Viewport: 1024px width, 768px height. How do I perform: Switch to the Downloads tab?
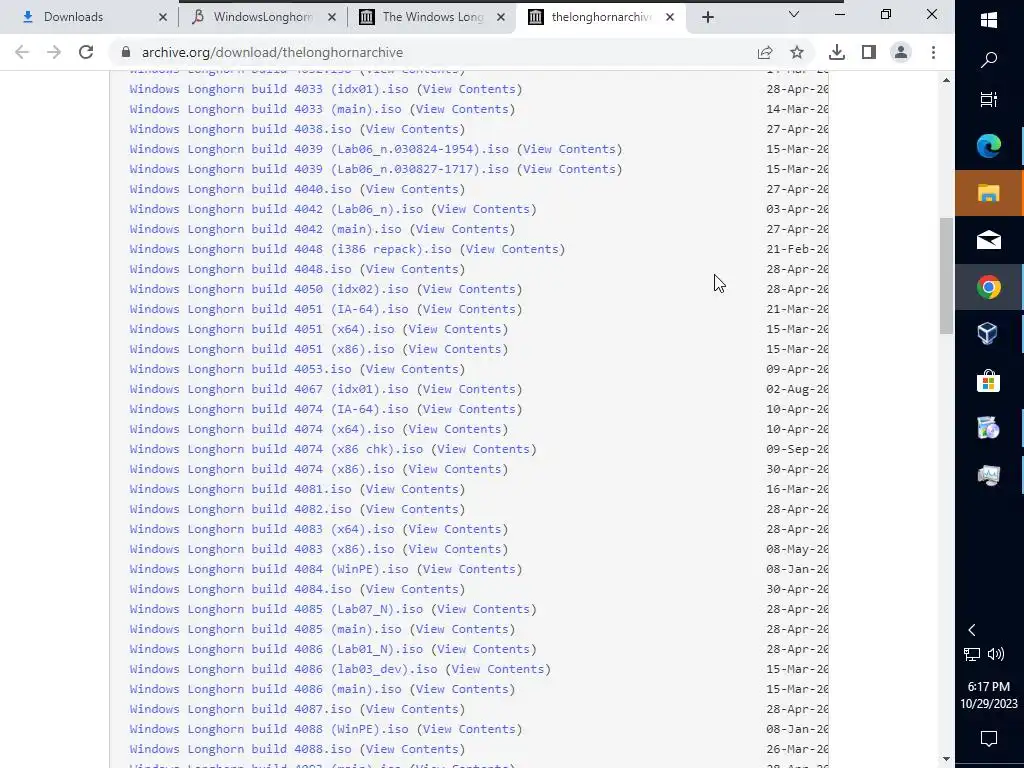click(89, 17)
